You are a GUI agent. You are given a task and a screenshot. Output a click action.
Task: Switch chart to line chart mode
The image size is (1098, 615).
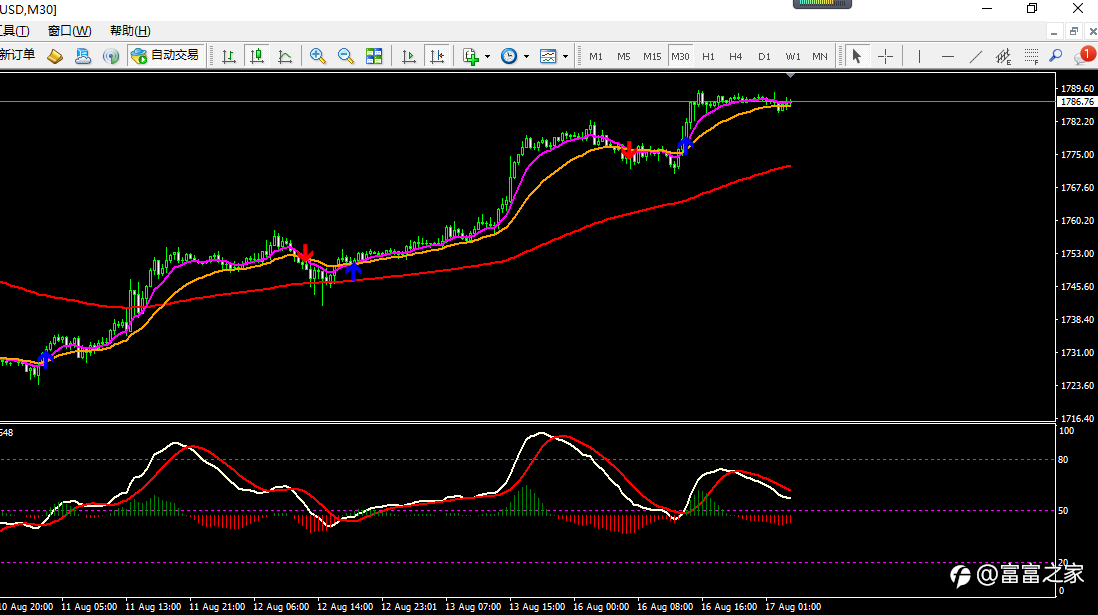[x=285, y=56]
